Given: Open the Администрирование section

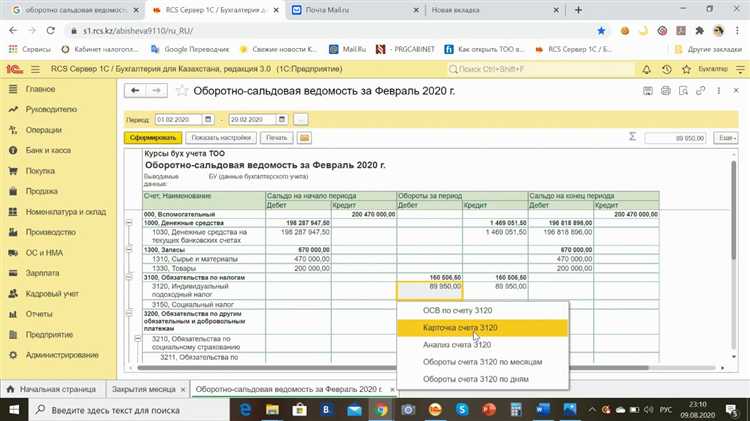Looking at the screenshot, I should 62,355.
